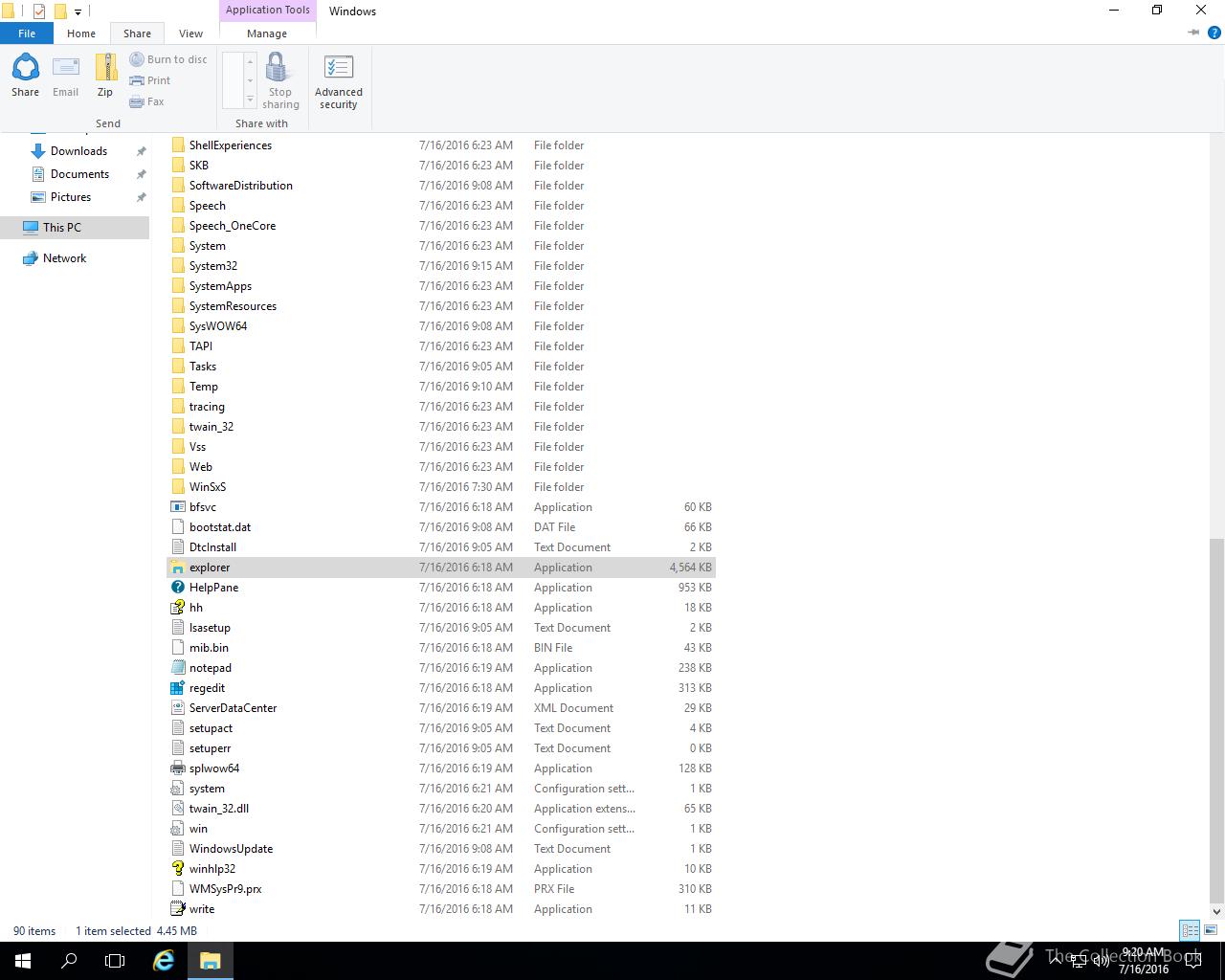Viewport: 1225px width, 980px height.
Task: Select the notepad application icon
Action: coord(177,668)
